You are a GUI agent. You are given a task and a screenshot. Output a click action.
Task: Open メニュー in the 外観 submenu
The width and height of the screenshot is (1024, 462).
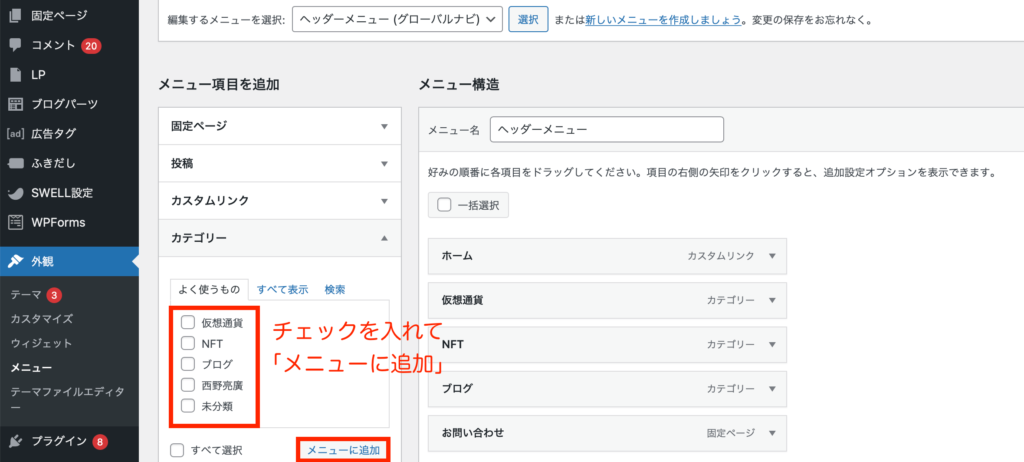tap(31, 368)
